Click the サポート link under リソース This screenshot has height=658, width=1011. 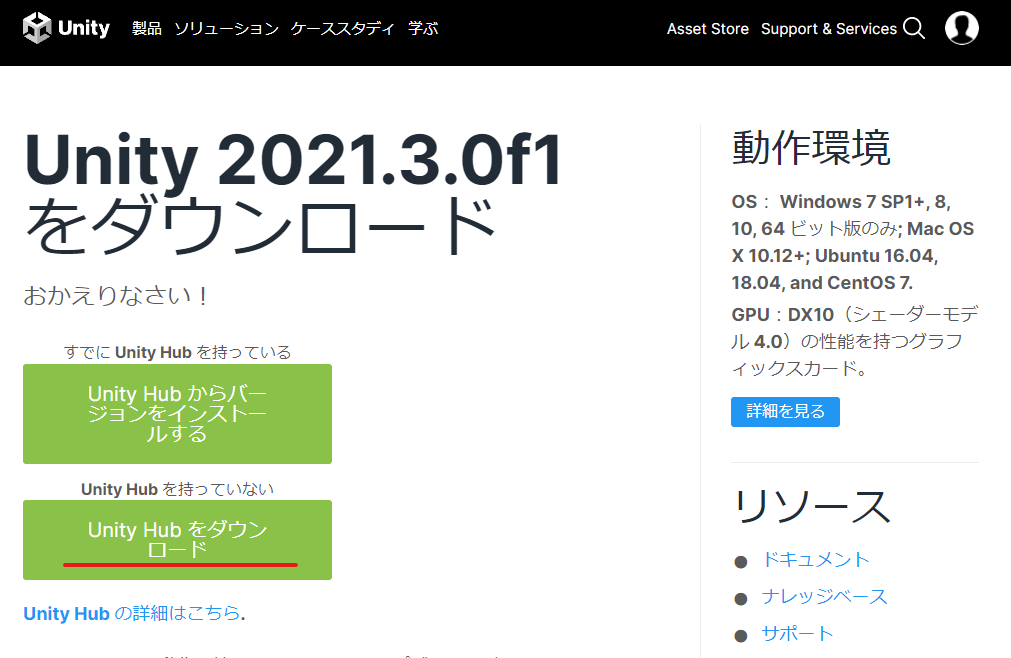(x=798, y=633)
